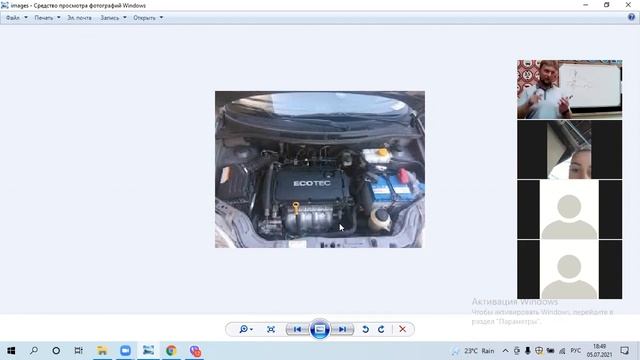Viewport: 640px width, 360px height.
Task: Open the taskbar search icon
Action: click(x=34, y=351)
